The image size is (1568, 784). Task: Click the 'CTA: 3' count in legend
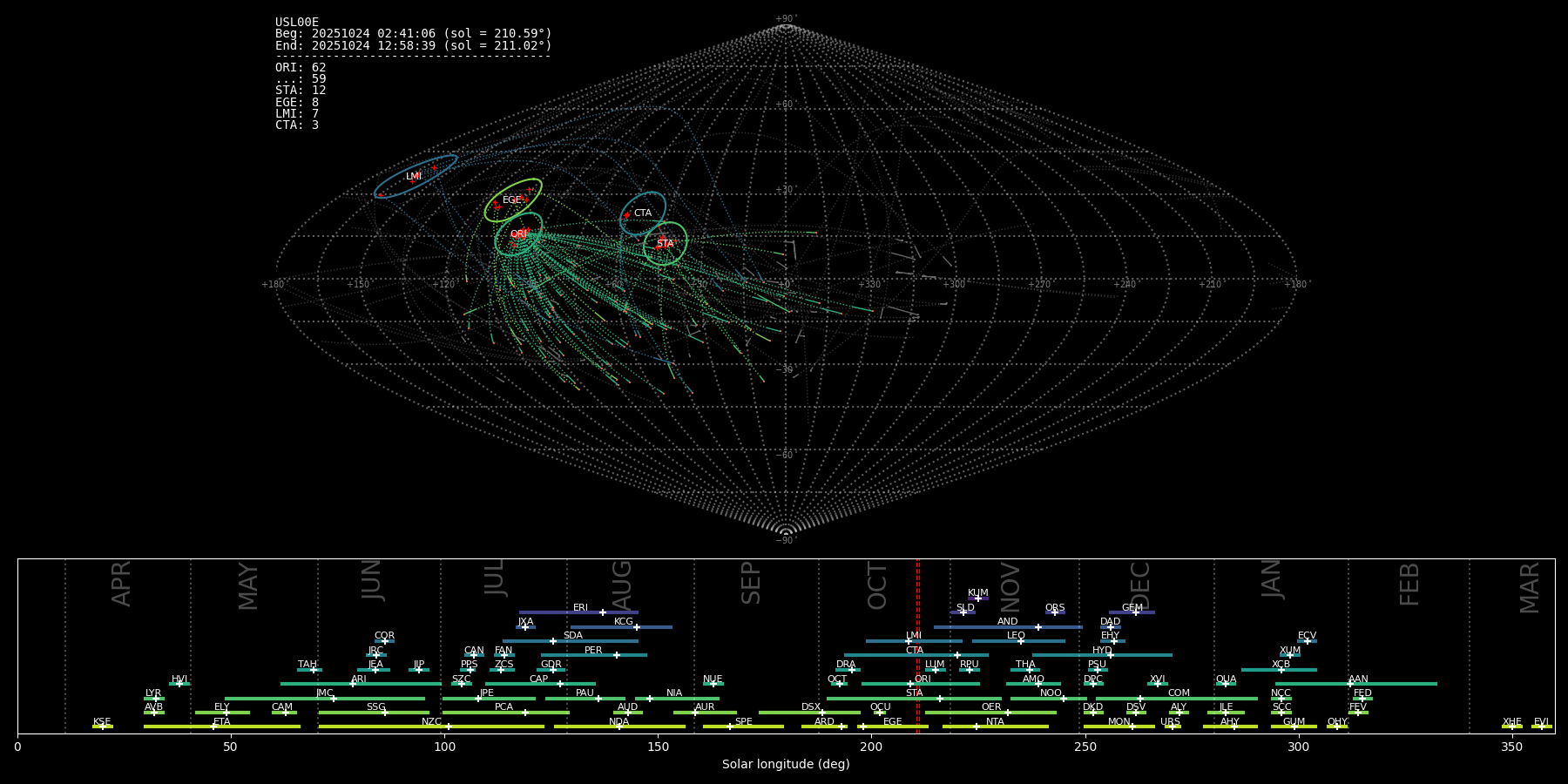[x=297, y=125]
